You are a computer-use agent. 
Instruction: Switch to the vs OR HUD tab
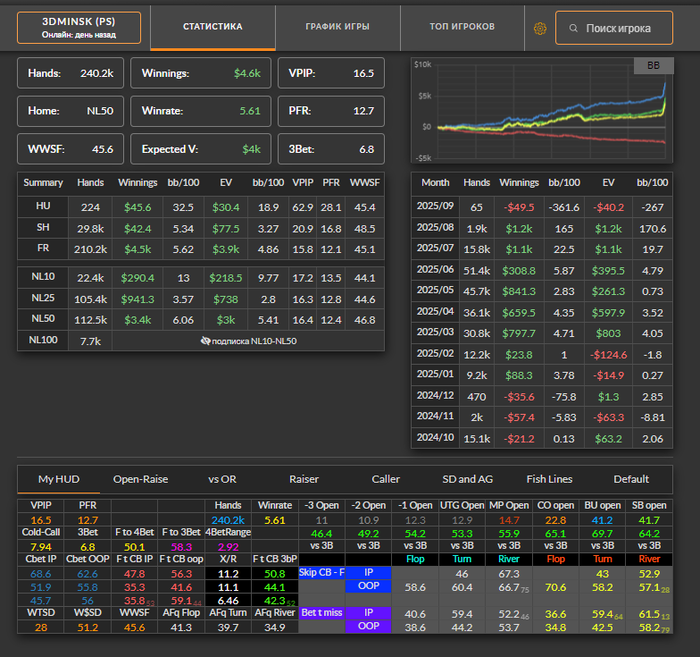click(x=221, y=479)
